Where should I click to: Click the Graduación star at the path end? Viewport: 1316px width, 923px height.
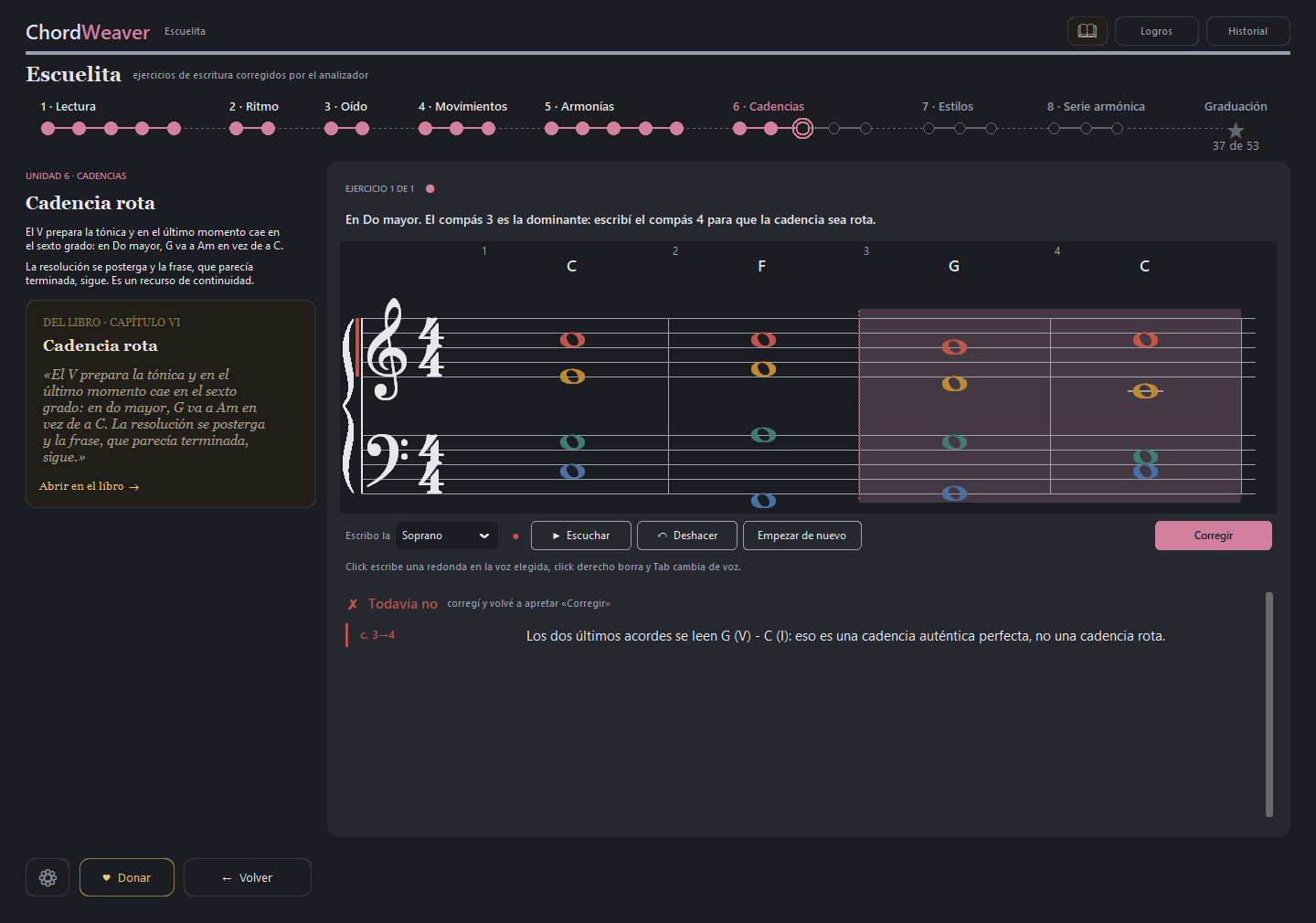pyautogui.click(x=1236, y=130)
